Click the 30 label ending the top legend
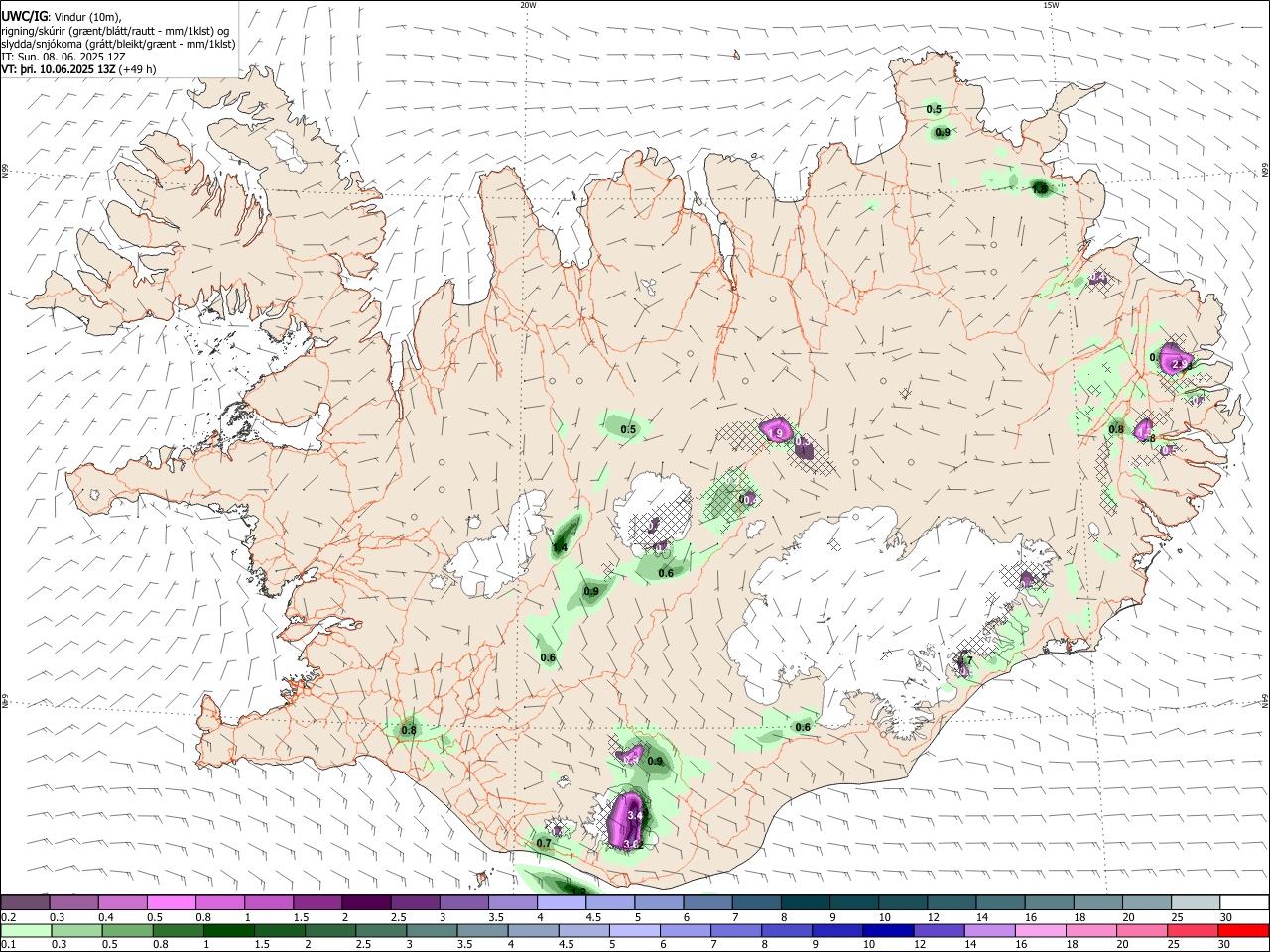 pyautogui.click(x=1226, y=917)
